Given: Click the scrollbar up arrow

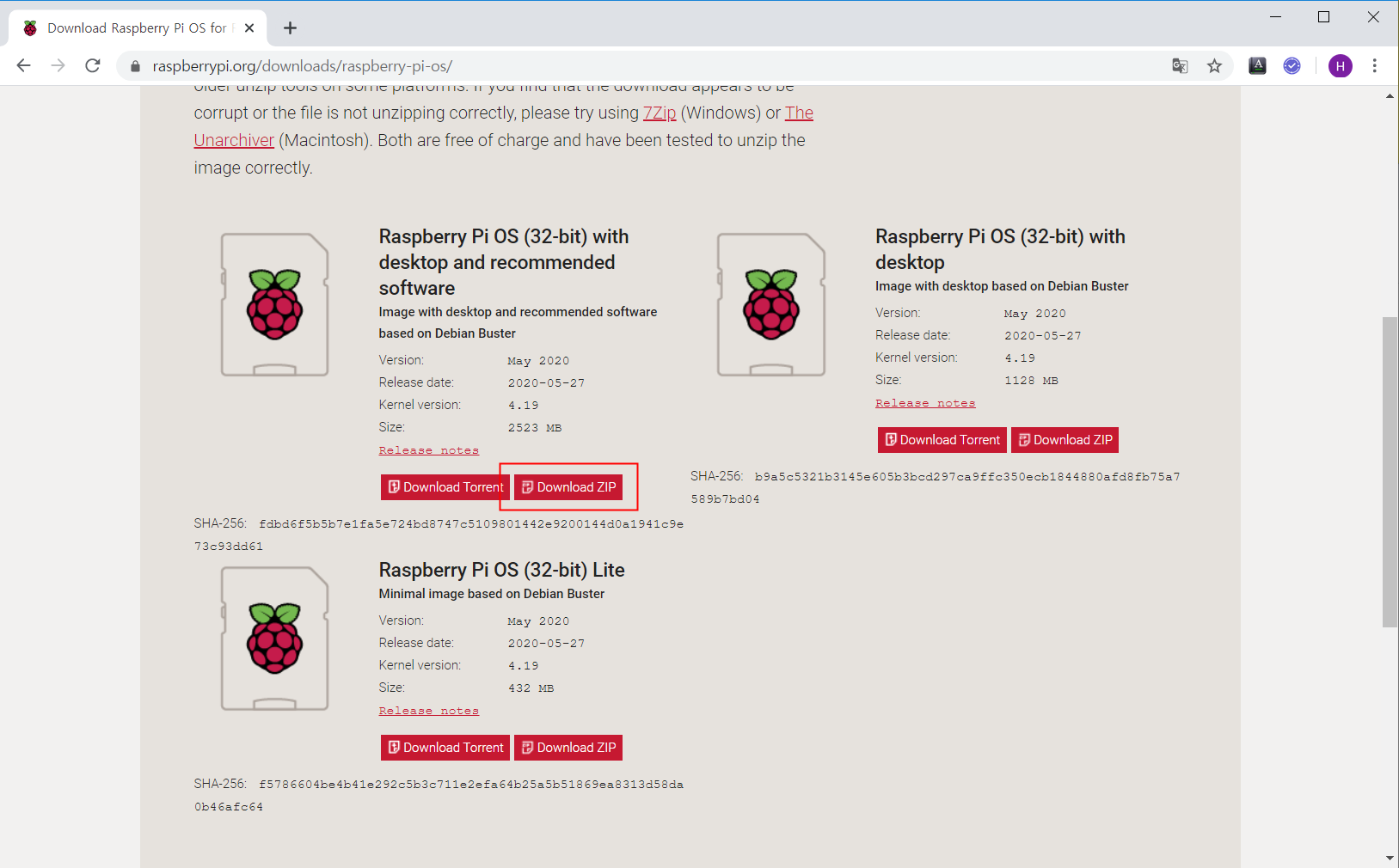Looking at the screenshot, I should pyautogui.click(x=1390, y=96).
